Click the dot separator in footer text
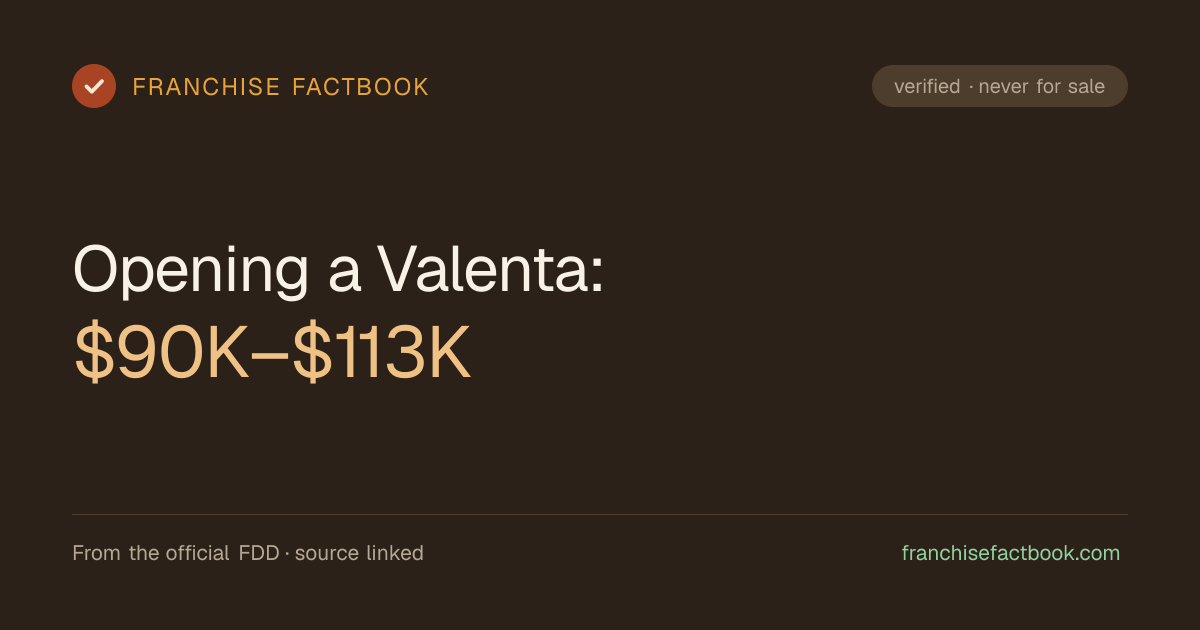This screenshot has height=630, width=1200. 288,554
